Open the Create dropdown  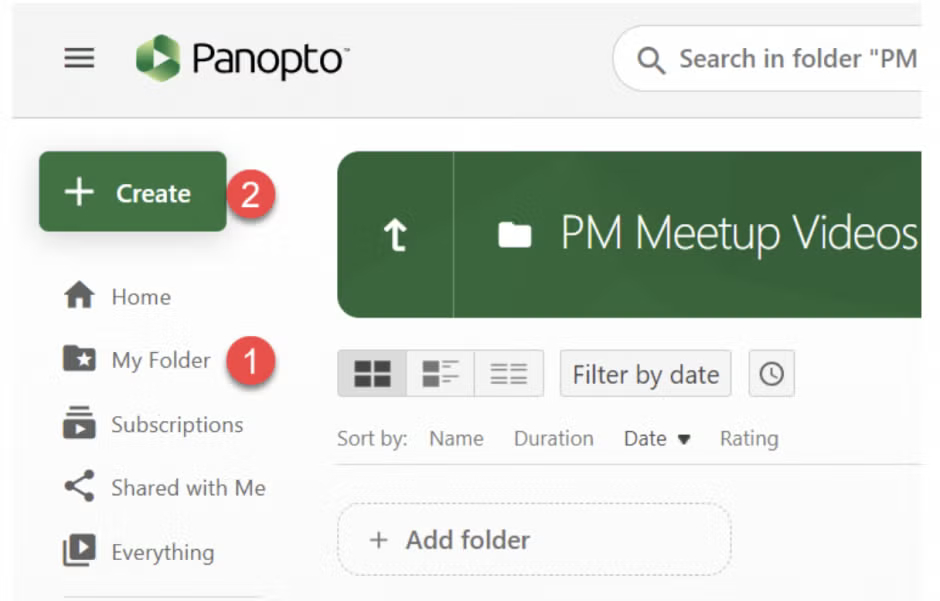pyautogui.click(x=133, y=192)
